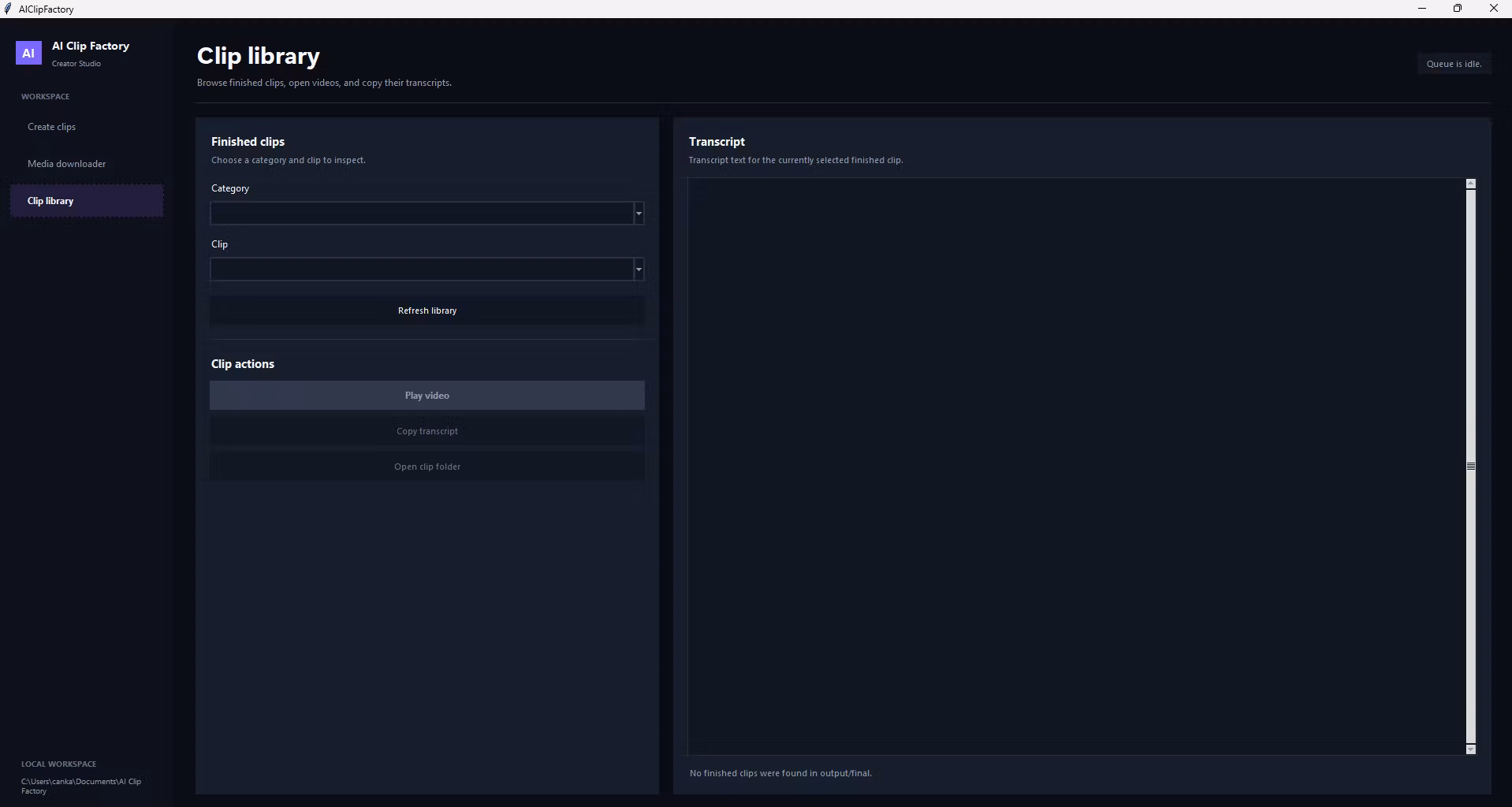Click inside the Category combo box field

pos(422,214)
